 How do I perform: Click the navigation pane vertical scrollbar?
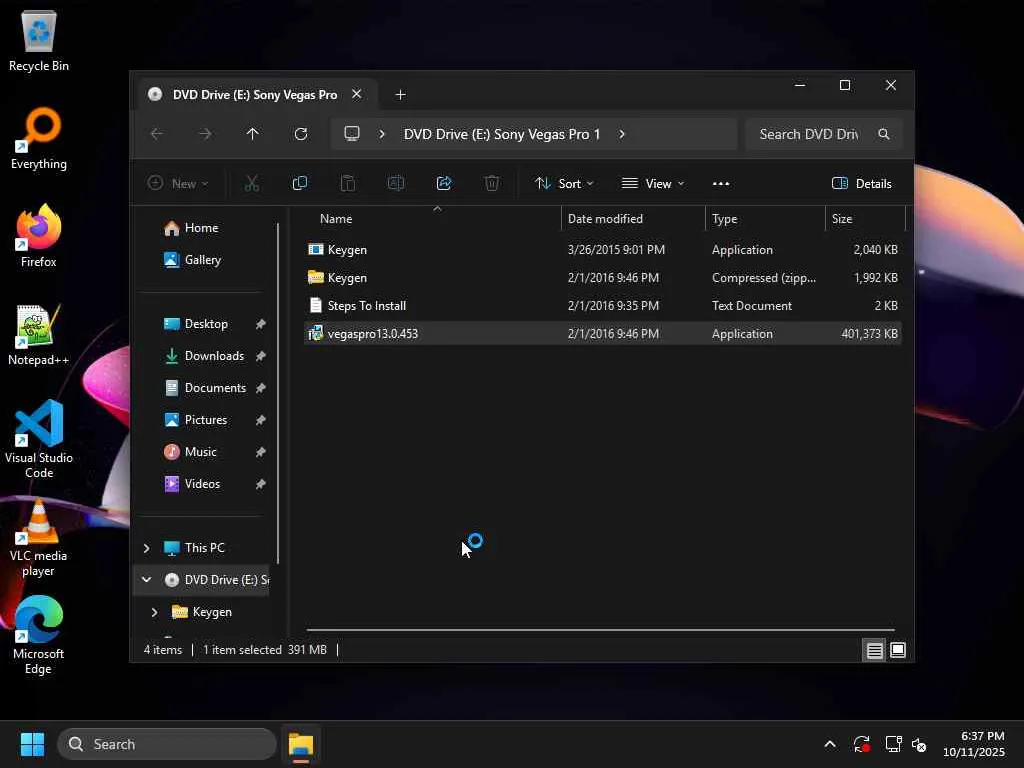[x=278, y=393]
